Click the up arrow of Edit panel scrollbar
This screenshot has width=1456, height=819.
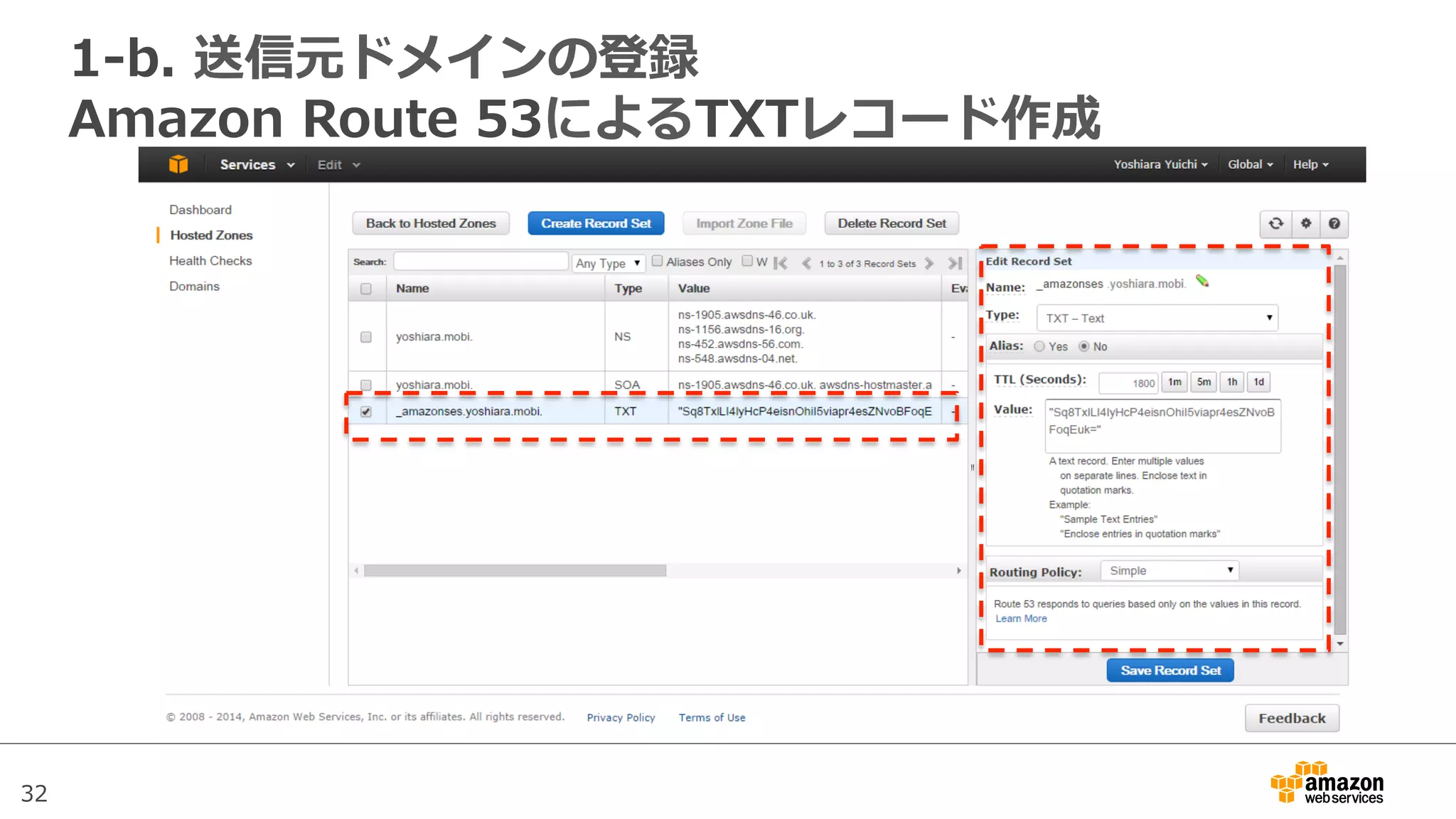click(x=1340, y=257)
